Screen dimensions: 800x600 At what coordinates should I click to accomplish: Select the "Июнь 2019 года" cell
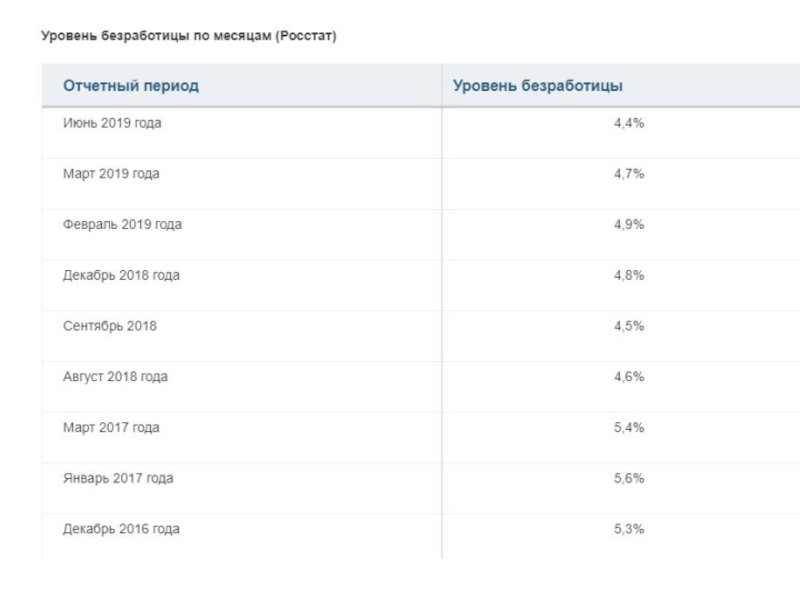(x=112, y=124)
